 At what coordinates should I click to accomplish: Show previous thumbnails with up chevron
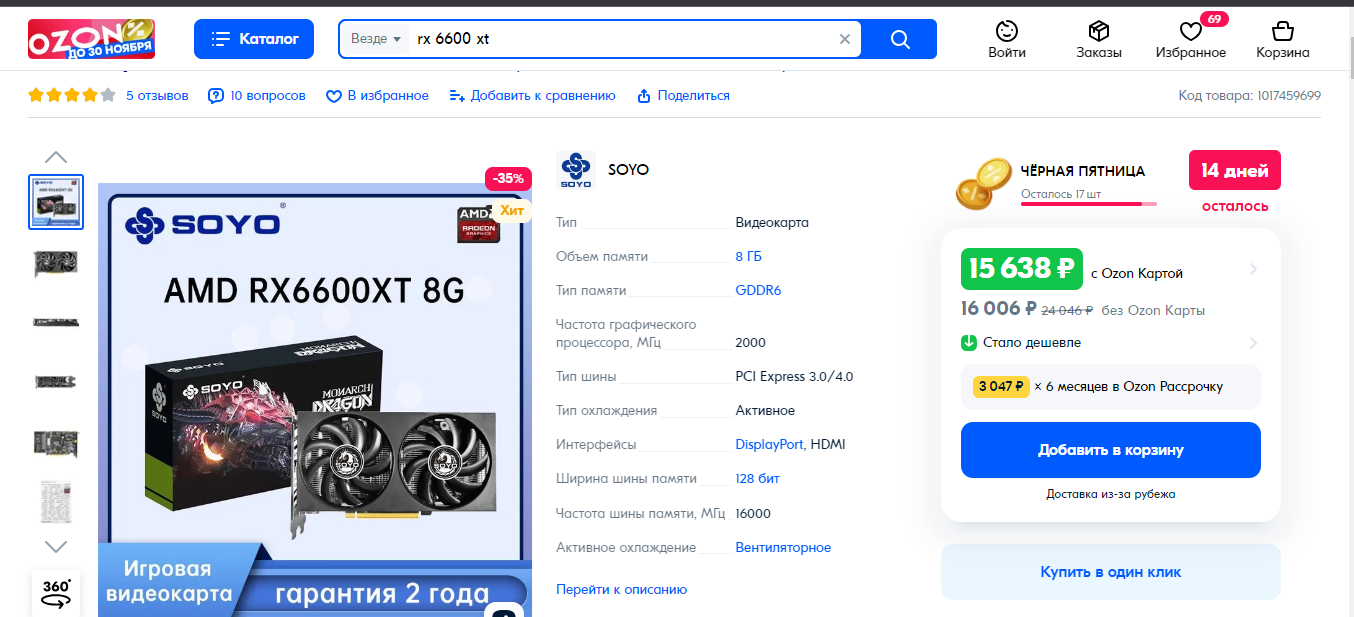pos(56,157)
